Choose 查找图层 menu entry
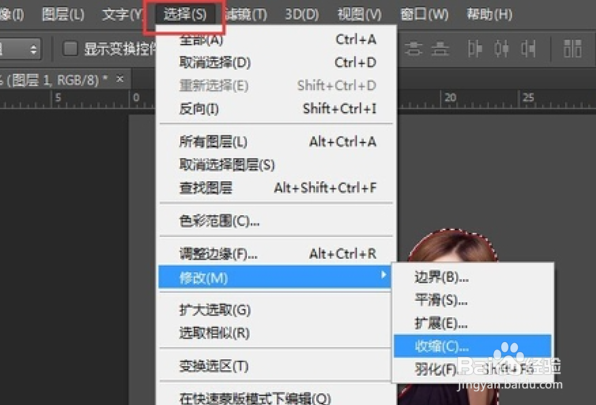This screenshot has height=405, width=596. tap(276, 188)
